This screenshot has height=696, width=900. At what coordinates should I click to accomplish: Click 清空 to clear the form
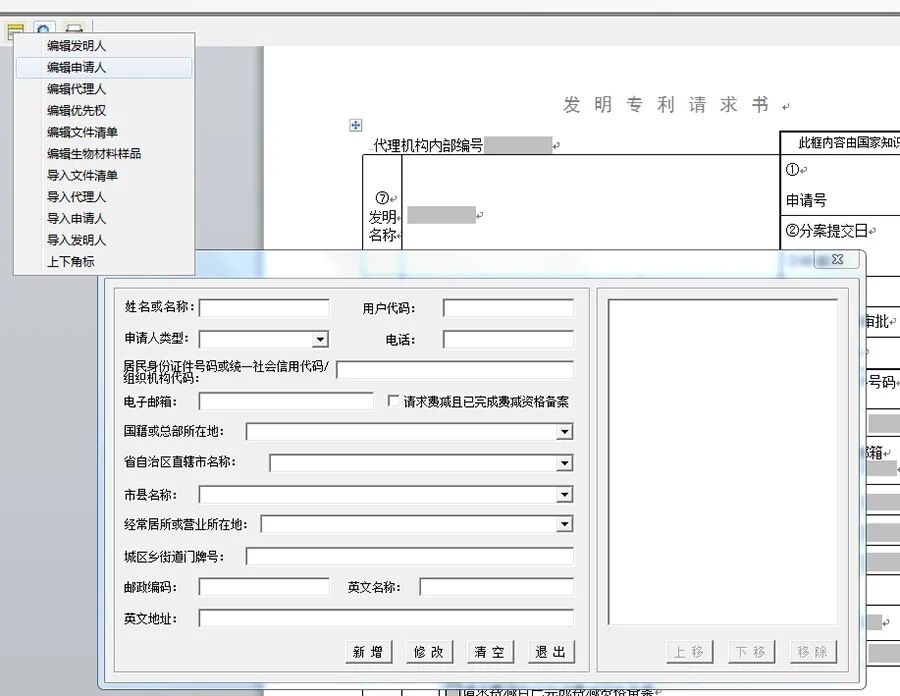490,651
